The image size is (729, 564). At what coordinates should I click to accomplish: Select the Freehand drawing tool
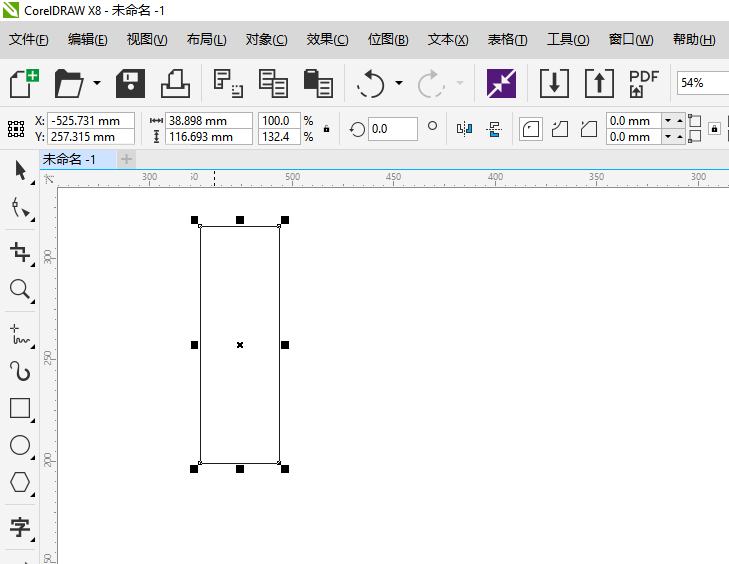pyautogui.click(x=19, y=334)
